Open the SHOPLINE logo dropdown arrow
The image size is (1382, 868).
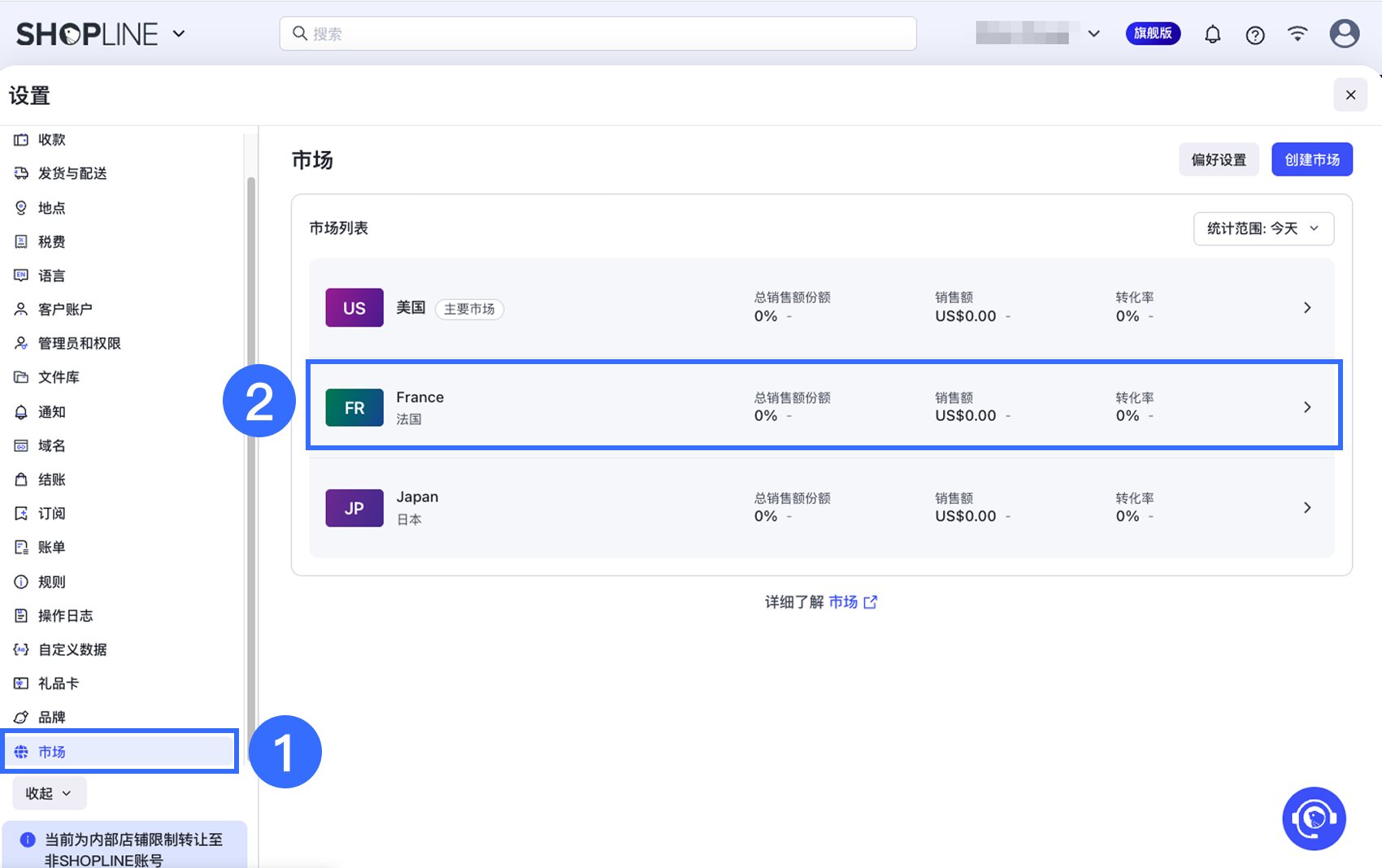[x=180, y=34]
